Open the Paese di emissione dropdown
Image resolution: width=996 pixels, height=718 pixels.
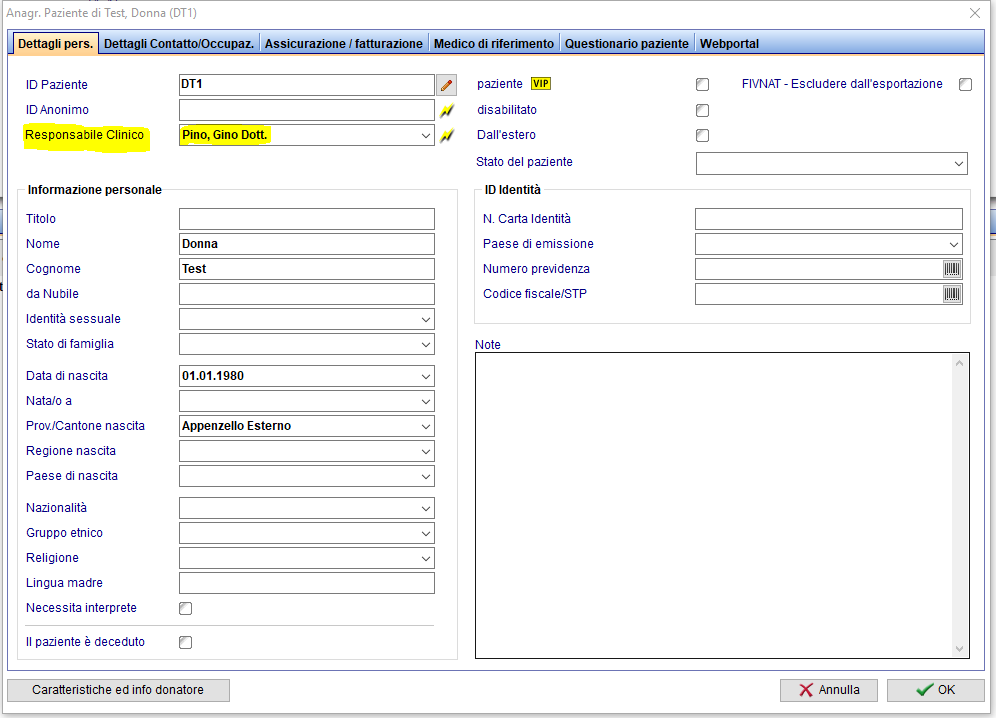tap(953, 244)
